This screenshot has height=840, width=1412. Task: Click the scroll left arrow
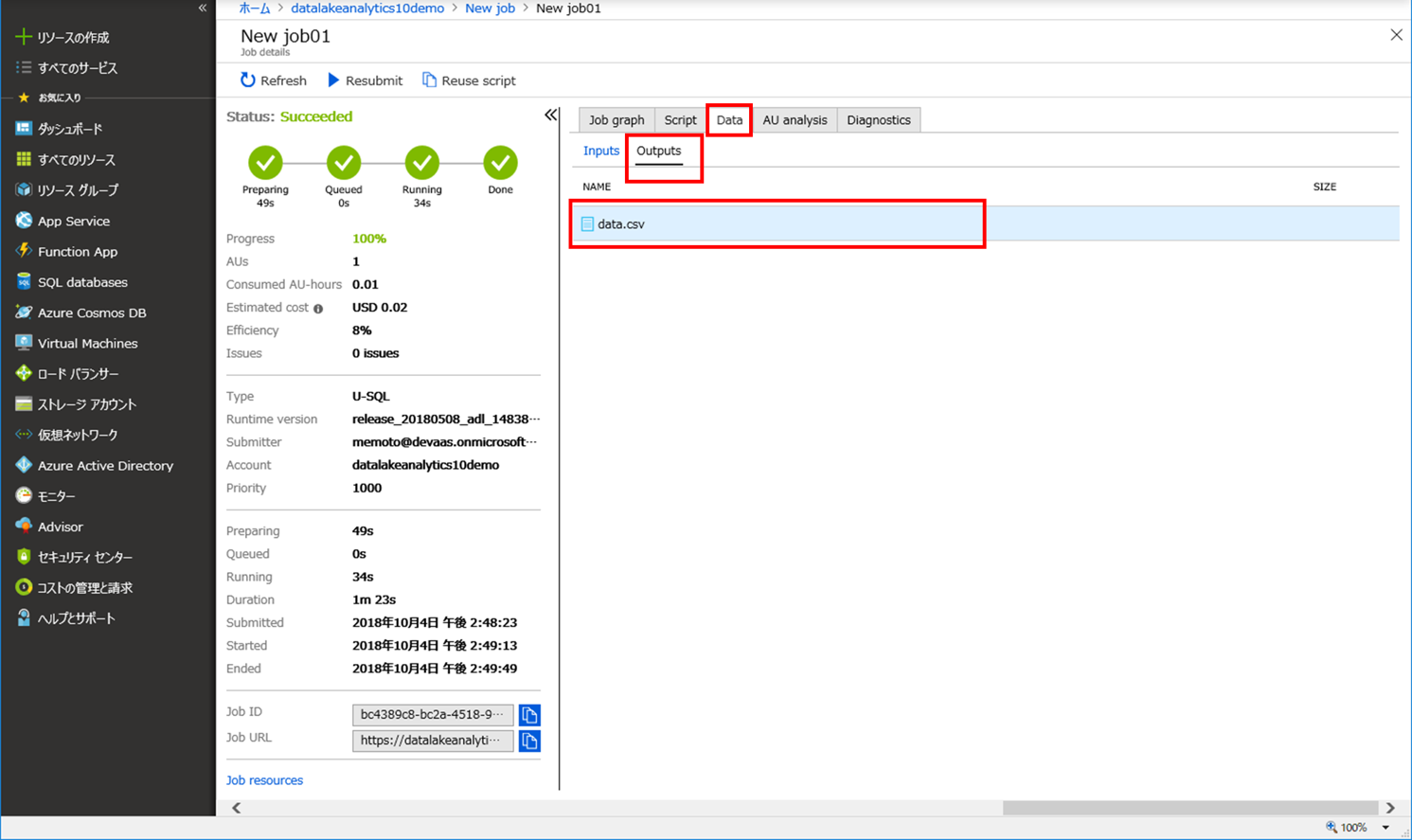click(x=237, y=808)
